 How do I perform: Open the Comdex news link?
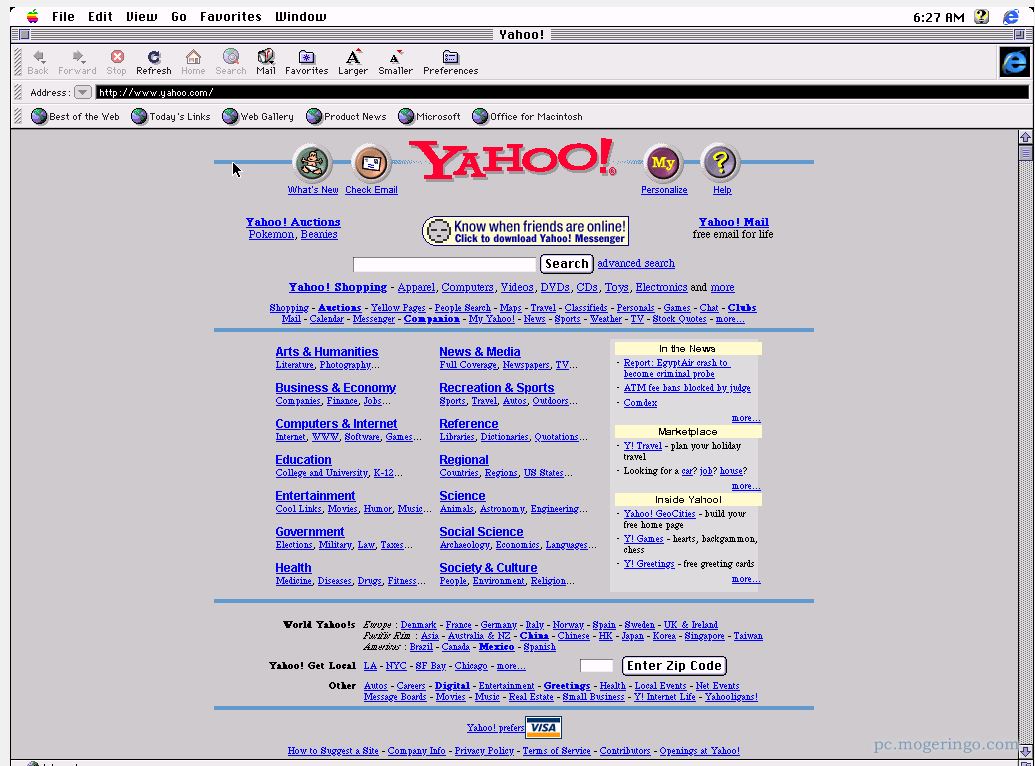[640, 403]
